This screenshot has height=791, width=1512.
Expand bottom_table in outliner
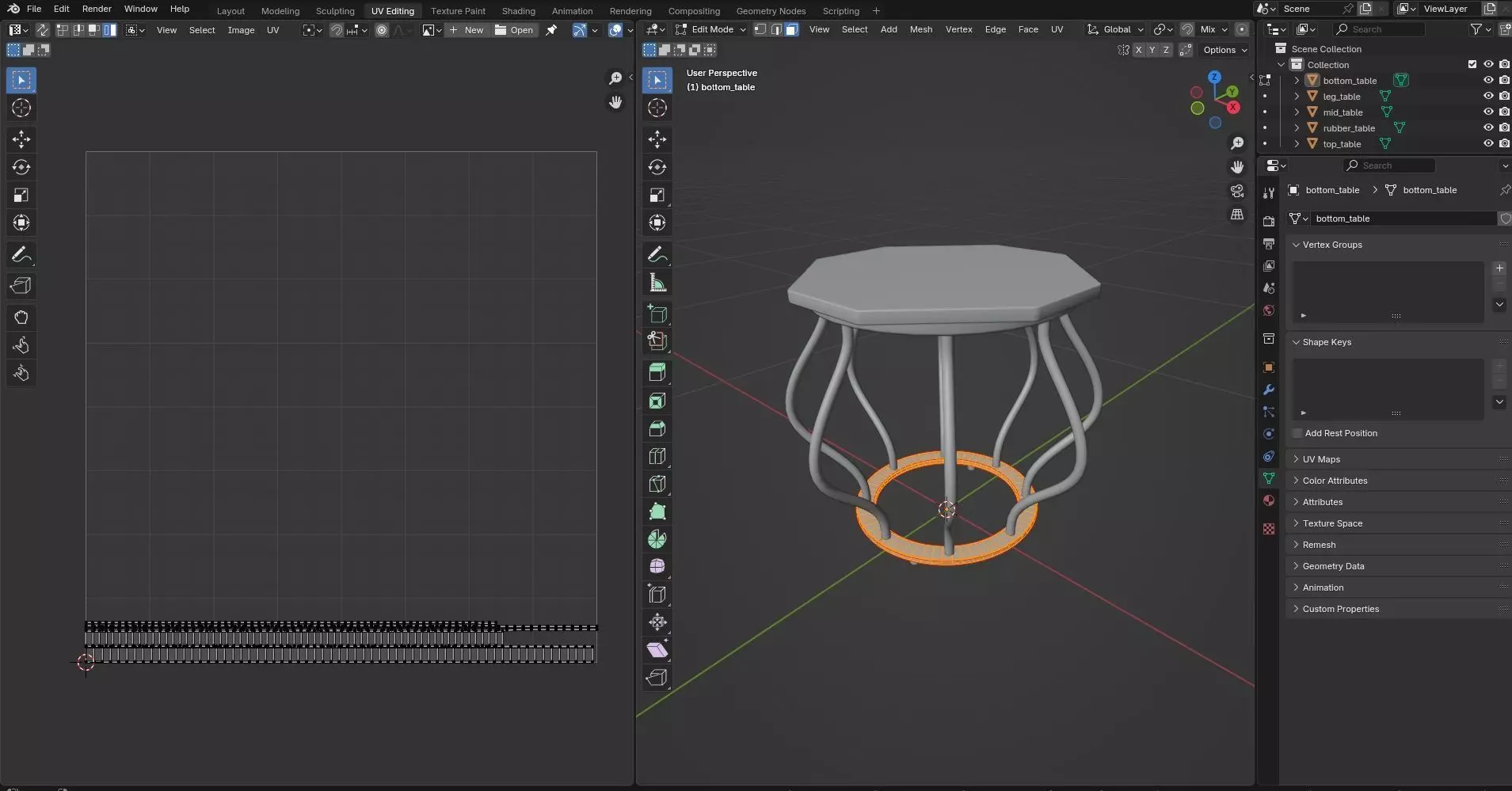coord(1297,80)
